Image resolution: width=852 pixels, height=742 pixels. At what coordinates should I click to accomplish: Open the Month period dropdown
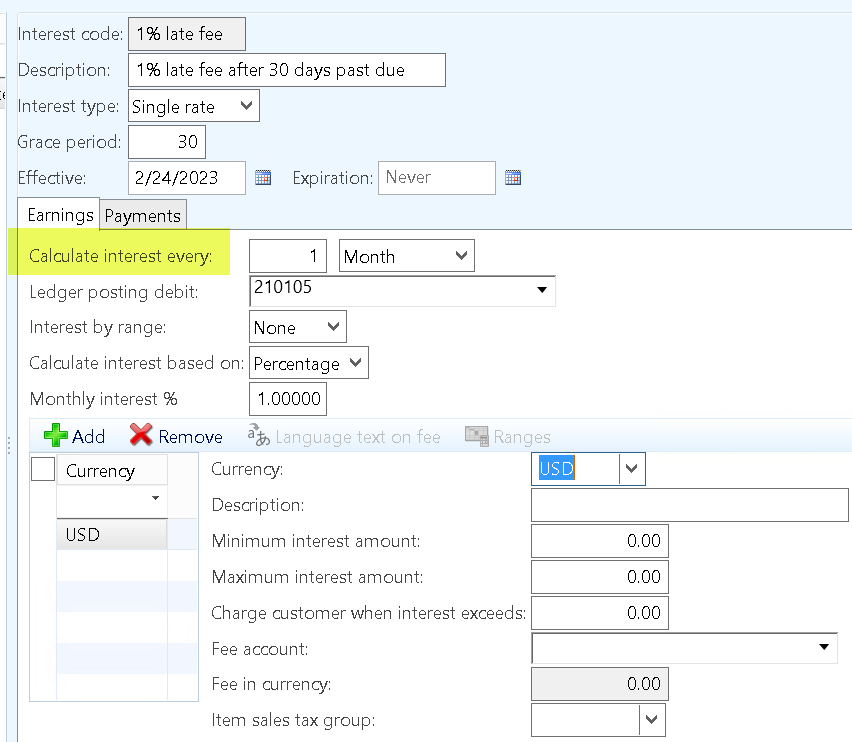(461, 256)
